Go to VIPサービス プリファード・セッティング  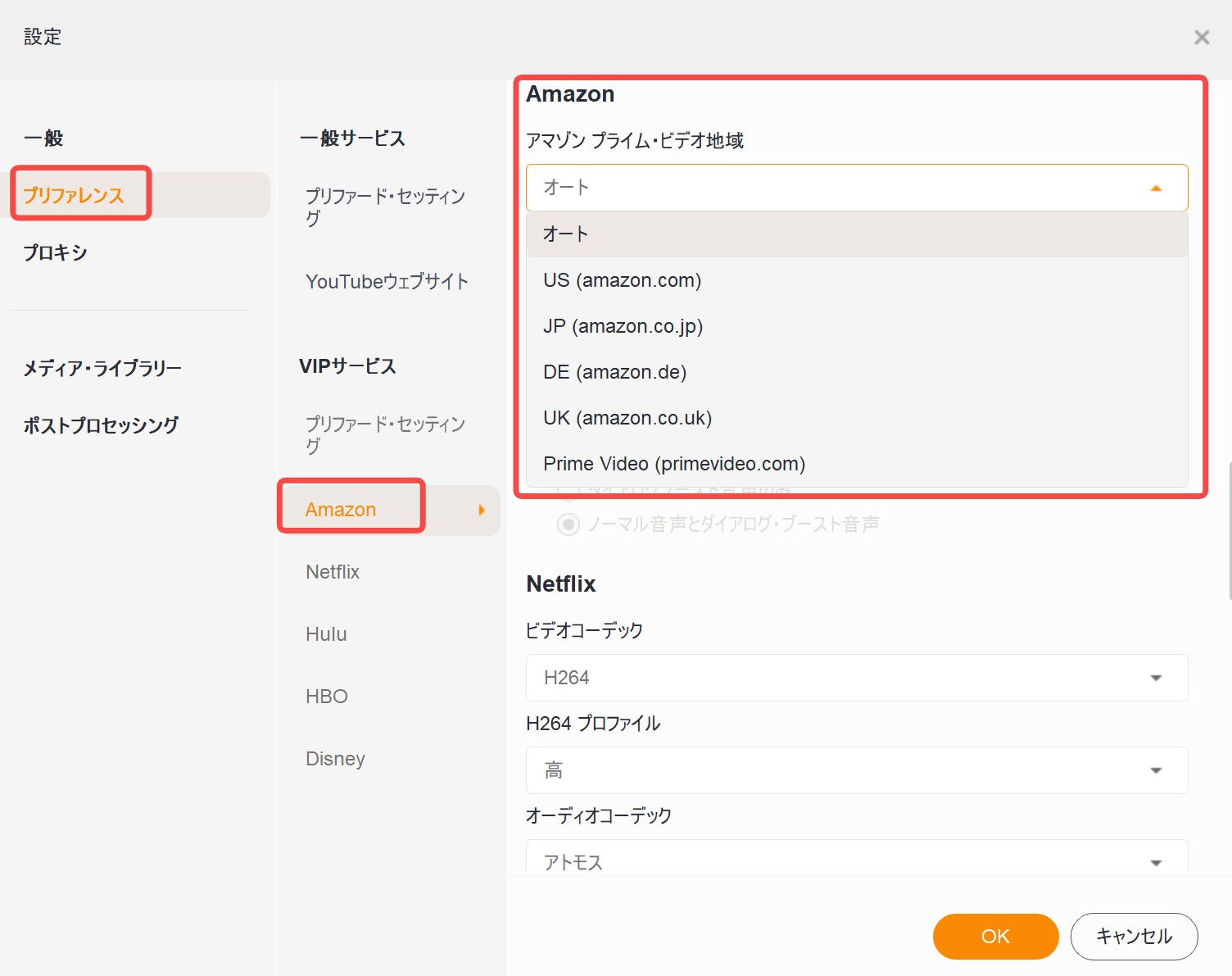[385, 434]
